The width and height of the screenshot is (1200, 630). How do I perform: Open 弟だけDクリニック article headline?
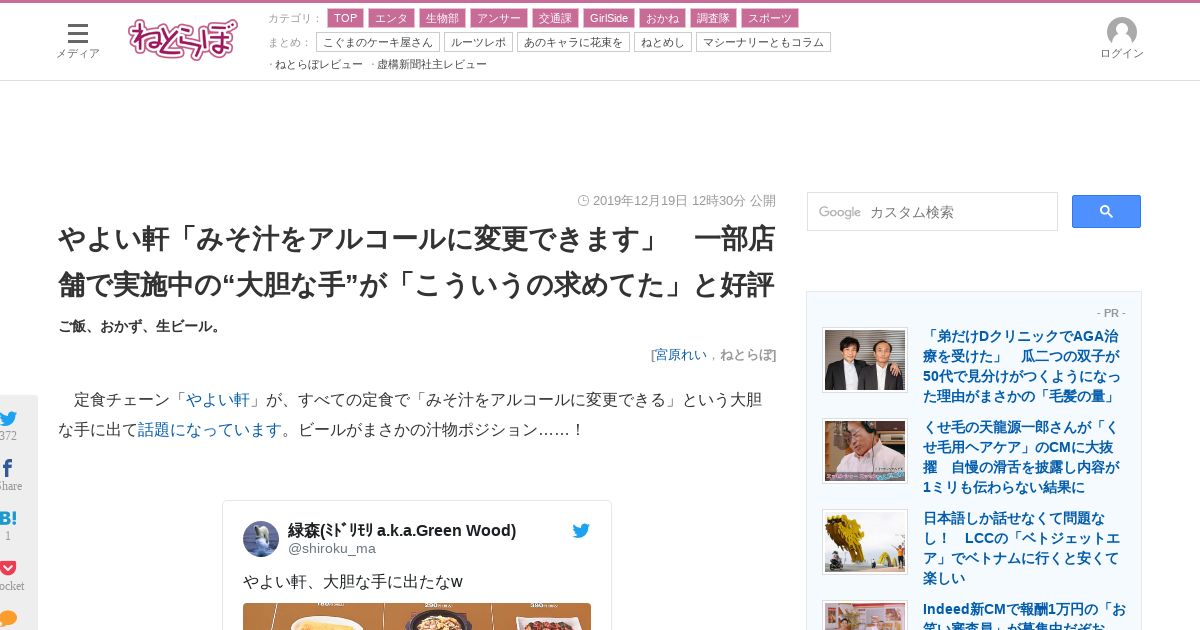coord(1022,366)
